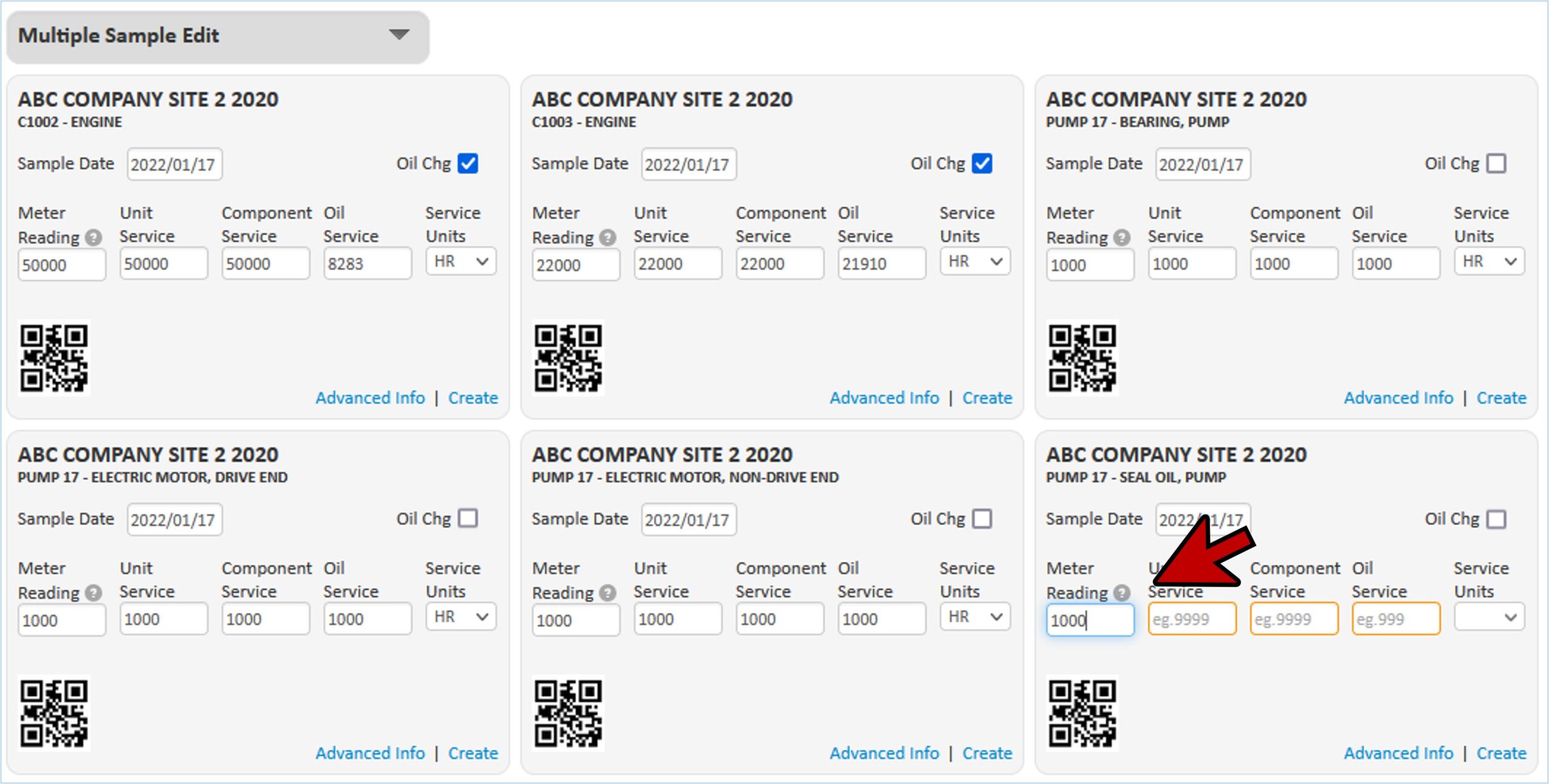Enable Oil Chg for Pump 17 Bearing
The image size is (1549, 784).
click(1496, 163)
